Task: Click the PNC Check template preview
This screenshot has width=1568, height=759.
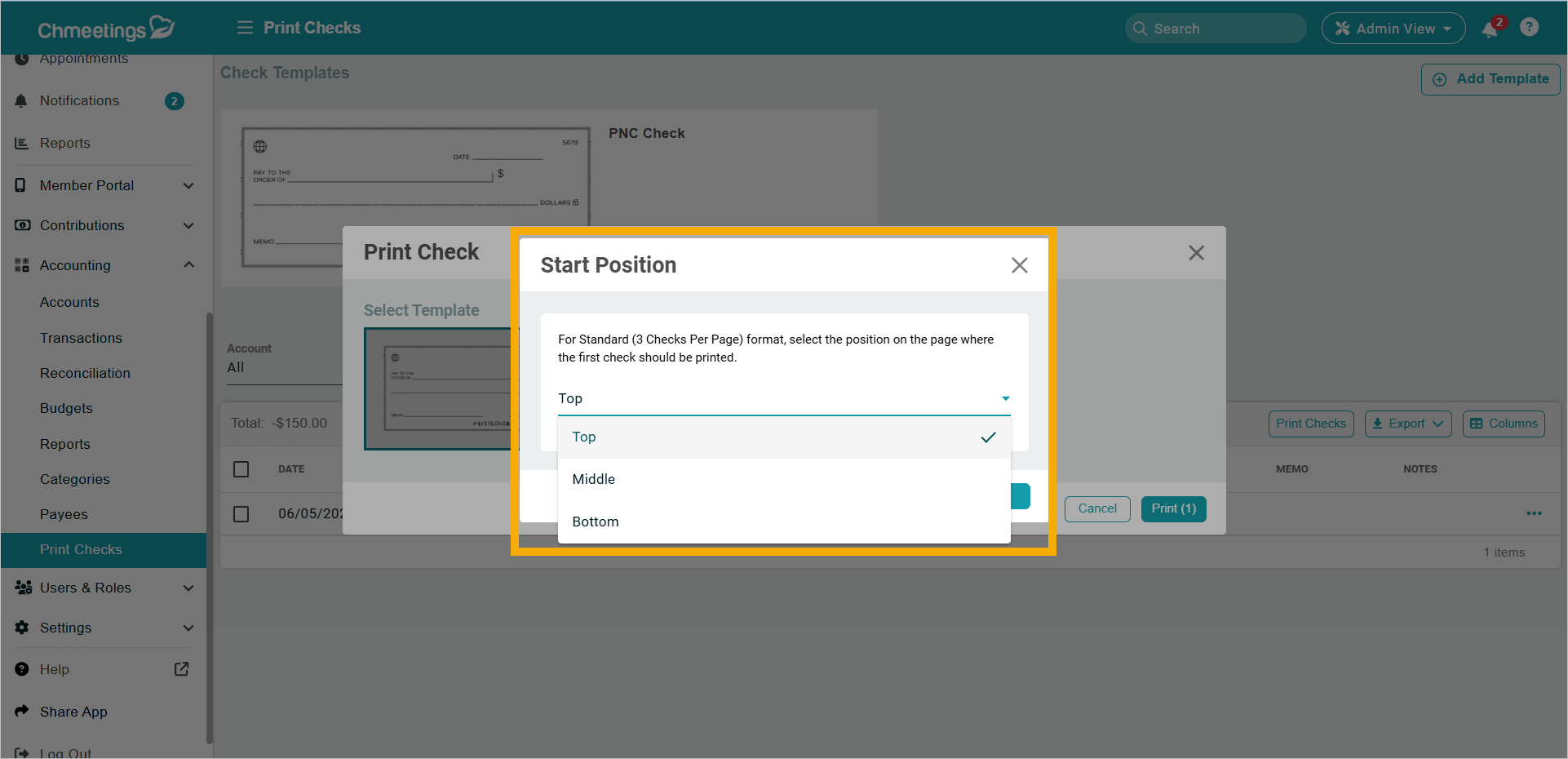Action: (x=415, y=198)
